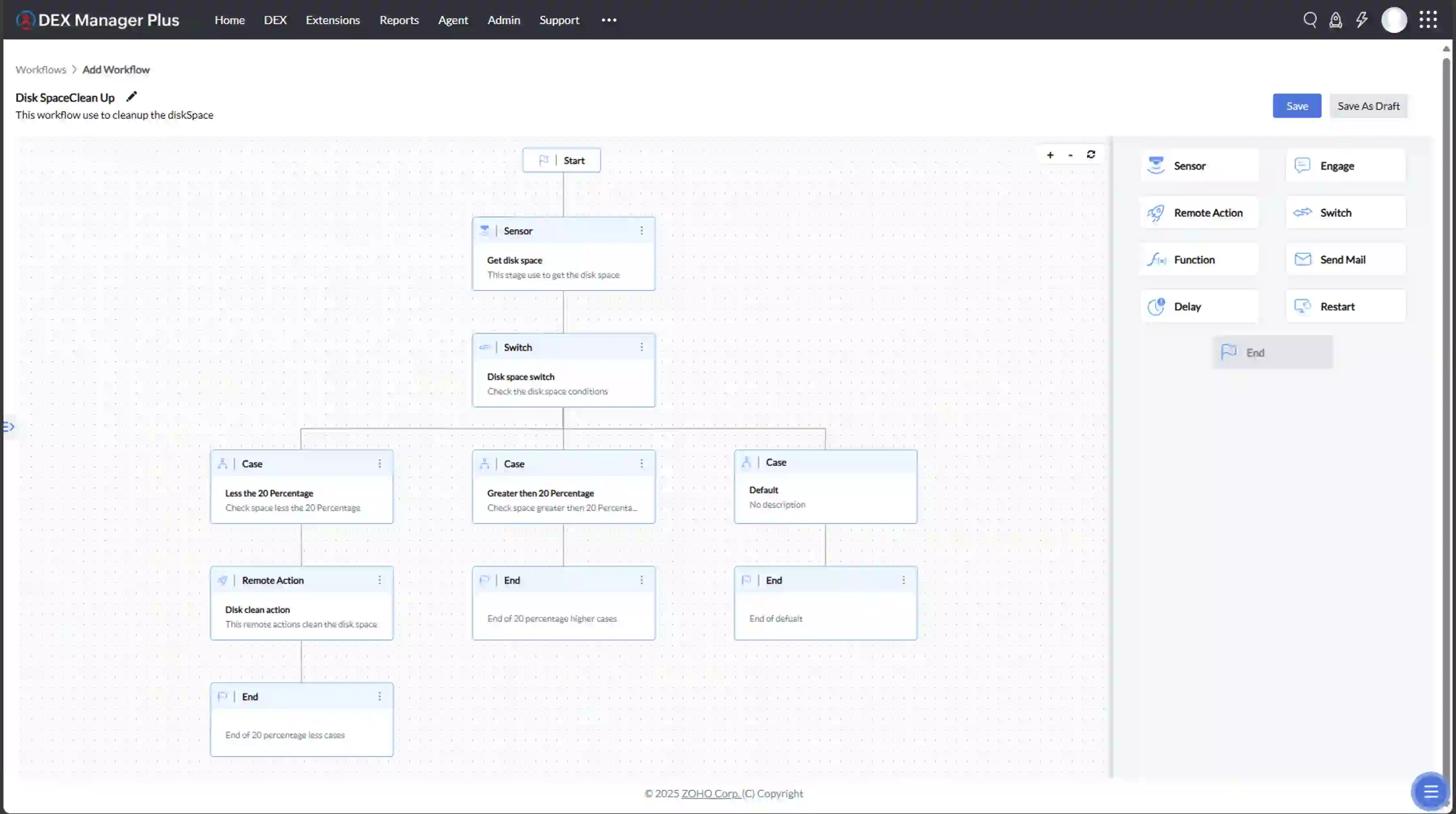The height and width of the screenshot is (814, 1456).
Task: Open the more menu ellipsis in navbar
Action: [609, 20]
